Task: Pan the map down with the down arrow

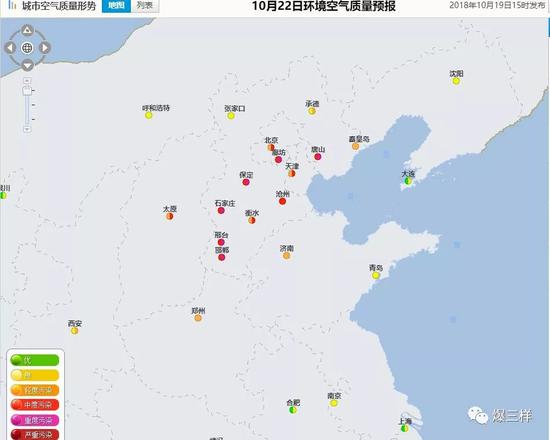Action: [x=27, y=65]
